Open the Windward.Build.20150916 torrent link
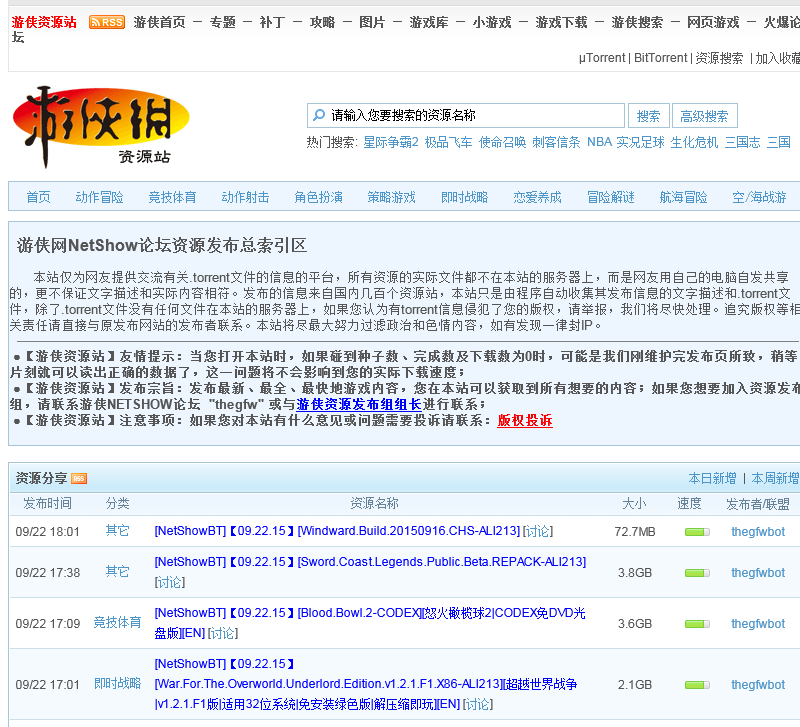Screen dimensions: 800x727 [x=337, y=531]
